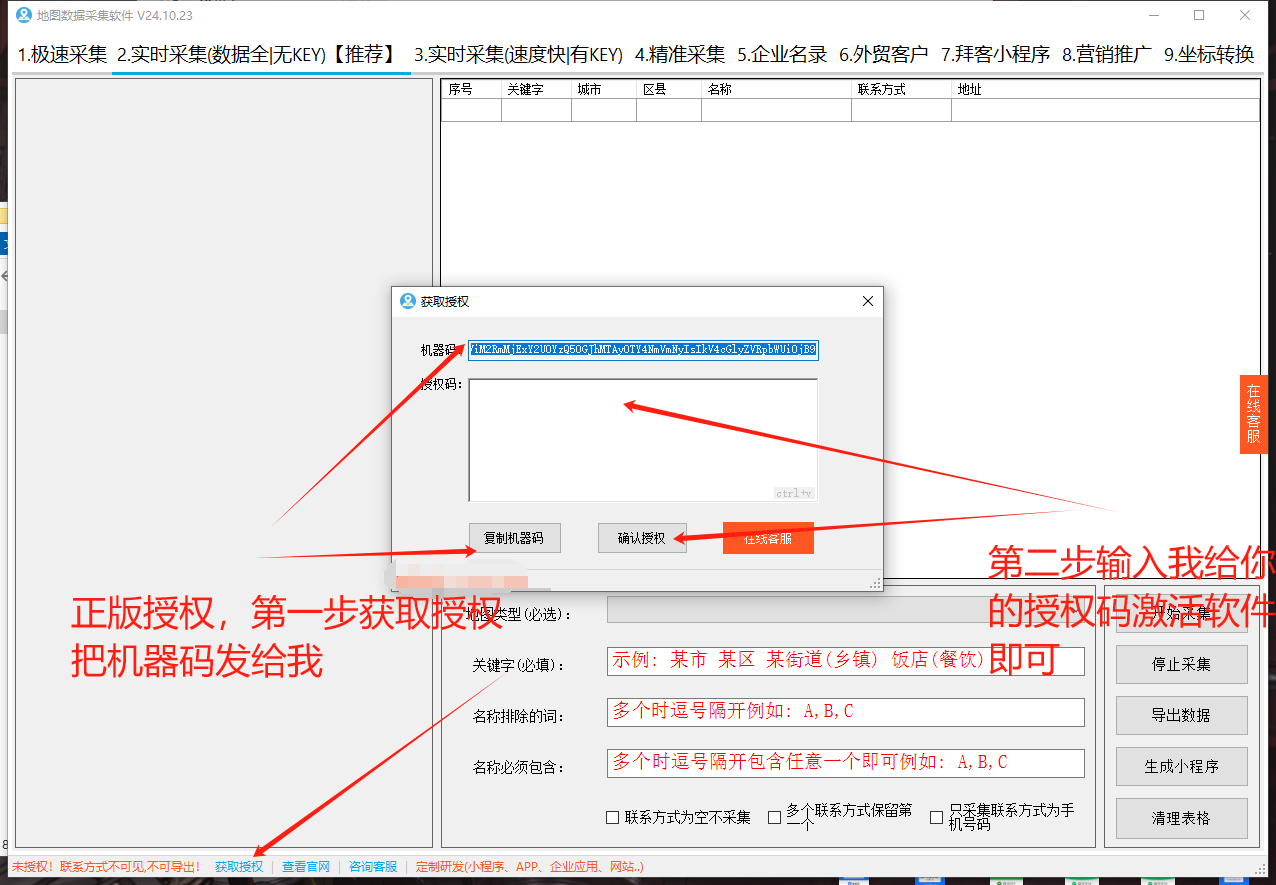This screenshot has width=1276, height=885.
Task: Check 只采集联系方式为手机号码 option
Action: coord(936,818)
